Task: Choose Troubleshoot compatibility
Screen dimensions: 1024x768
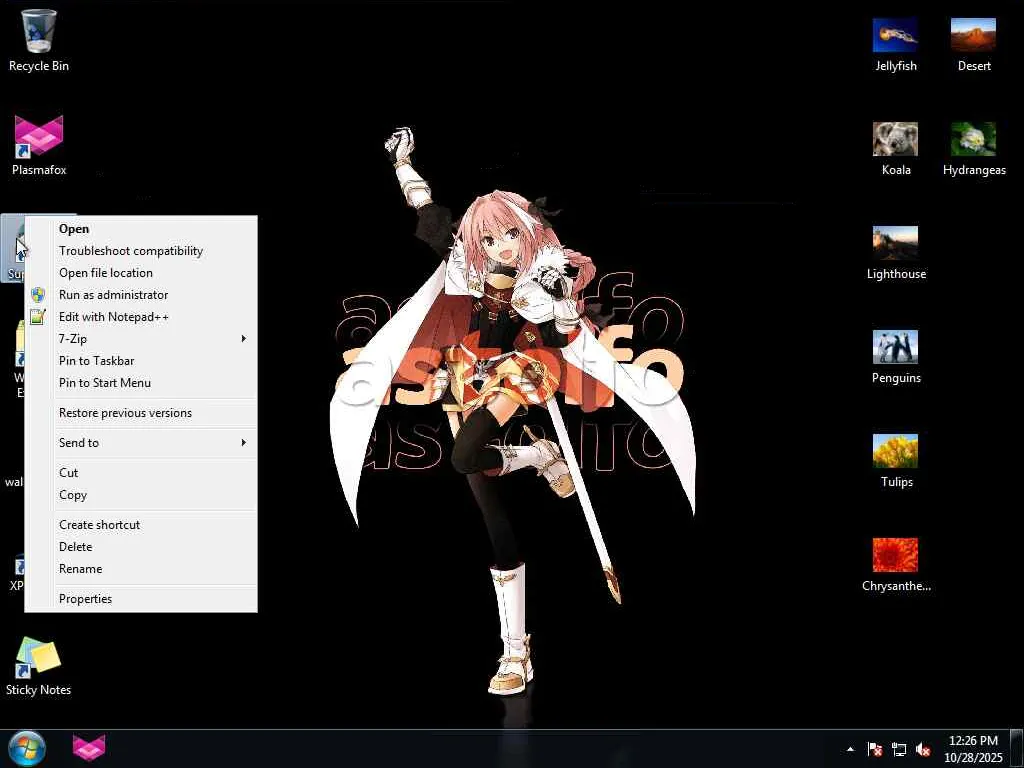Action: (141, 251)
